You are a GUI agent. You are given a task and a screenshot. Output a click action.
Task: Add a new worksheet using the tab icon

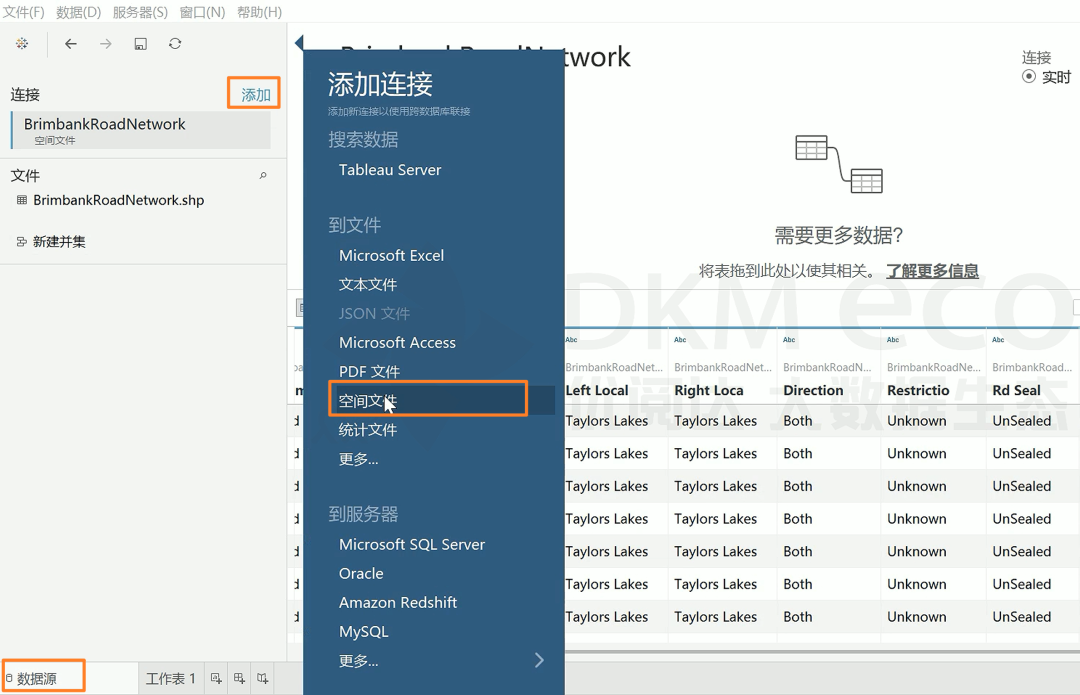click(x=216, y=679)
